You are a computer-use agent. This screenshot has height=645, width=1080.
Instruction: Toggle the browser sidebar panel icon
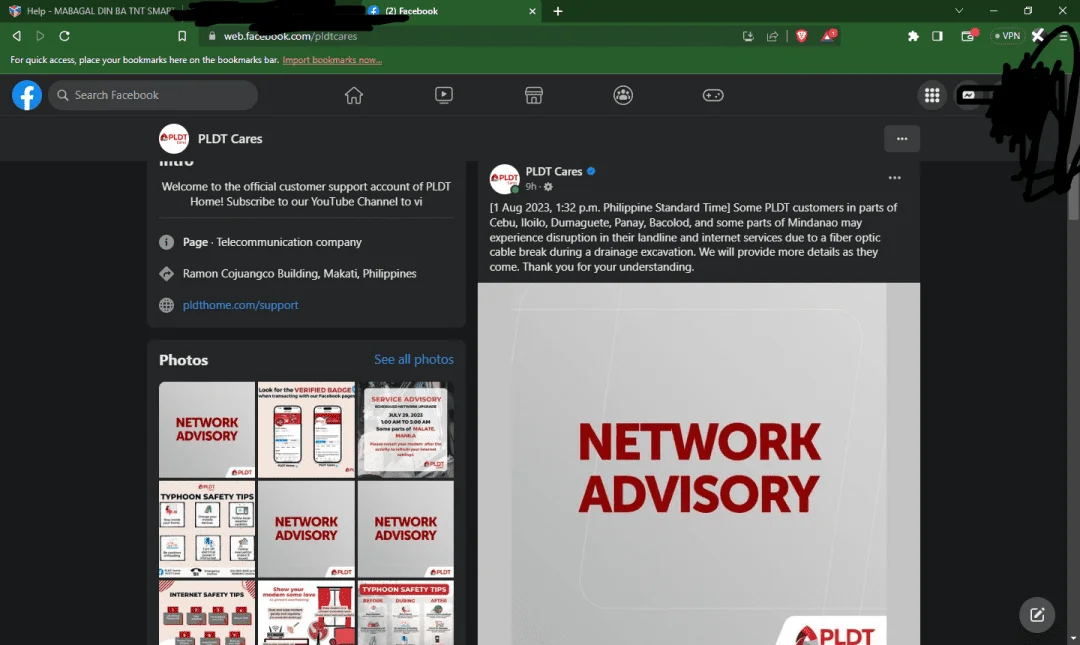click(x=937, y=36)
